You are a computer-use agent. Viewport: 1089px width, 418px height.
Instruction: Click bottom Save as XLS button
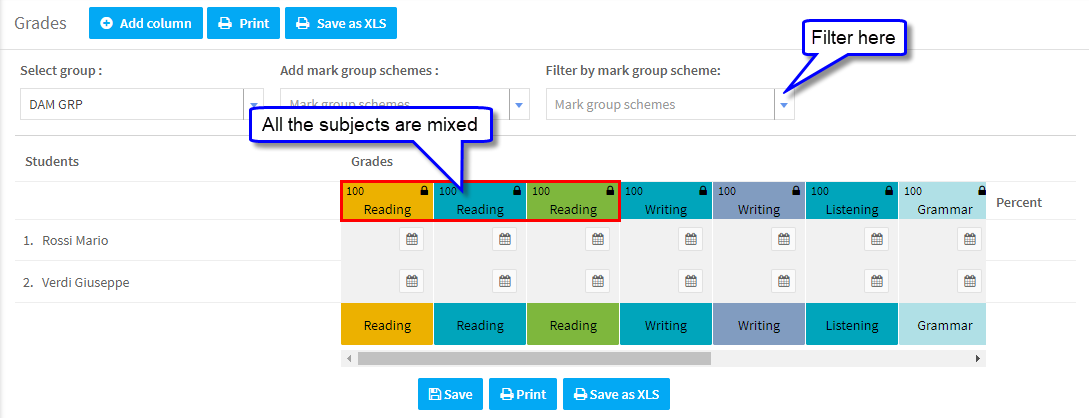616,394
